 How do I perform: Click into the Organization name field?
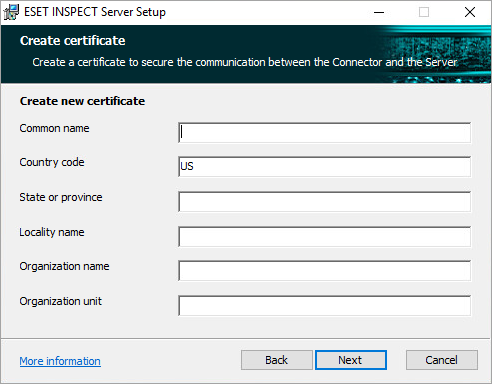click(x=325, y=271)
